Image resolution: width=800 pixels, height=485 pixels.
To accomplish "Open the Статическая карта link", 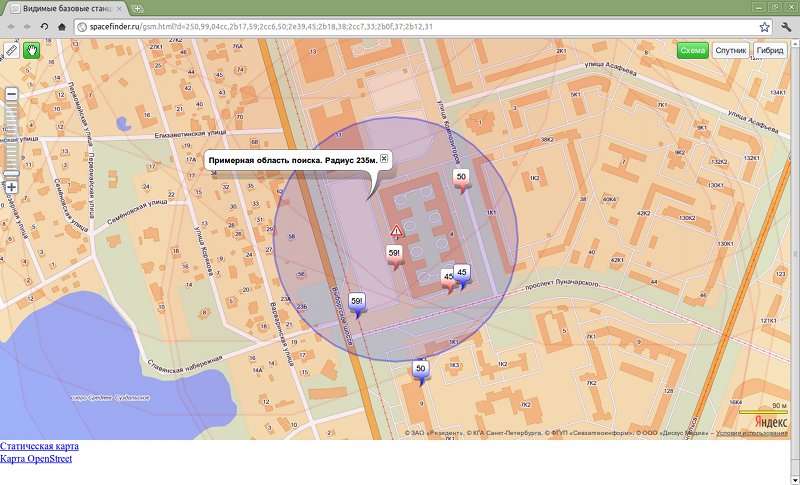I will (39, 446).
